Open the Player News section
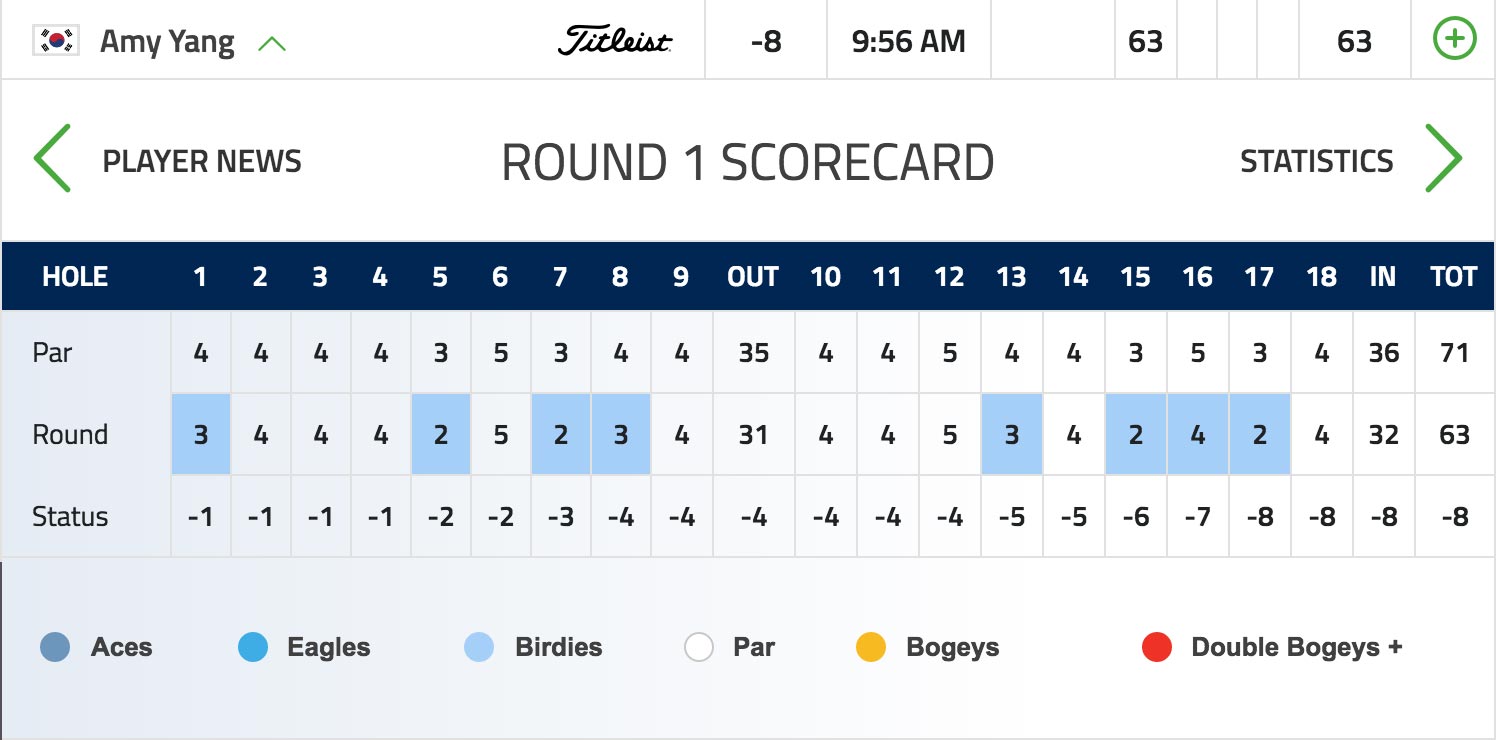The height and width of the screenshot is (740, 1496). point(202,161)
